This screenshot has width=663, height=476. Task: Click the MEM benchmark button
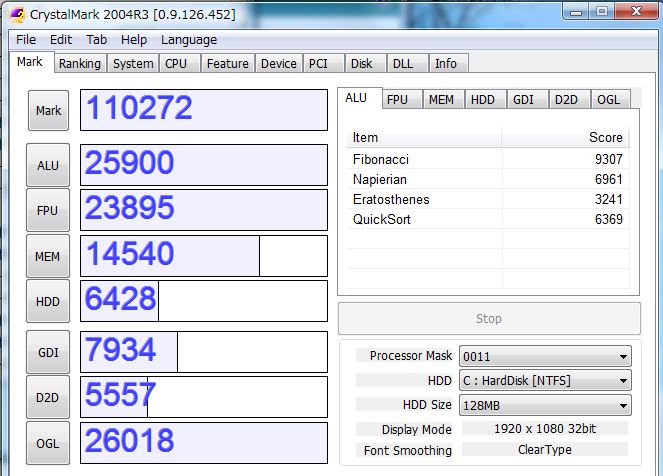pos(47,257)
